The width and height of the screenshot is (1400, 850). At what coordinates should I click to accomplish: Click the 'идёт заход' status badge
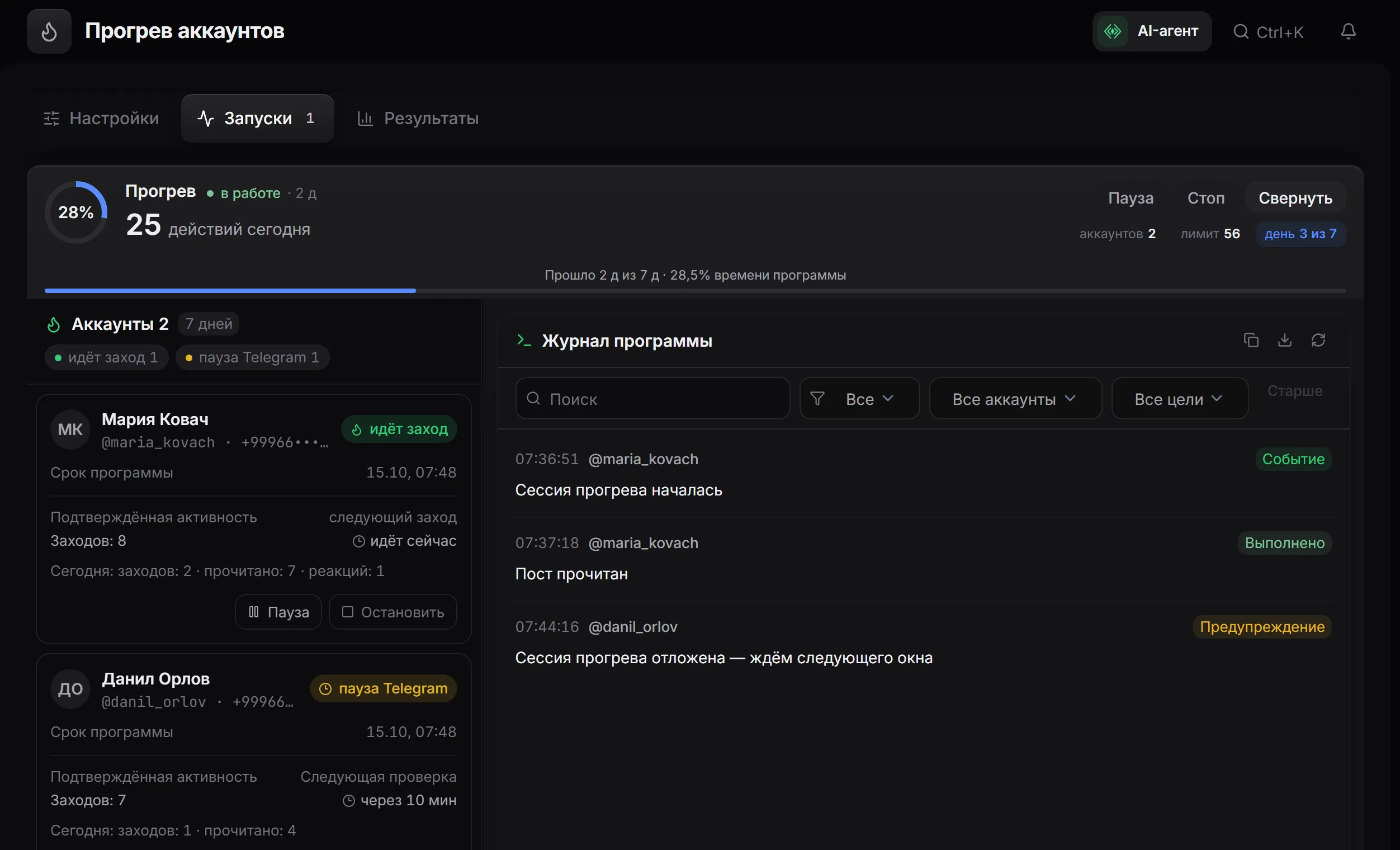click(x=399, y=429)
